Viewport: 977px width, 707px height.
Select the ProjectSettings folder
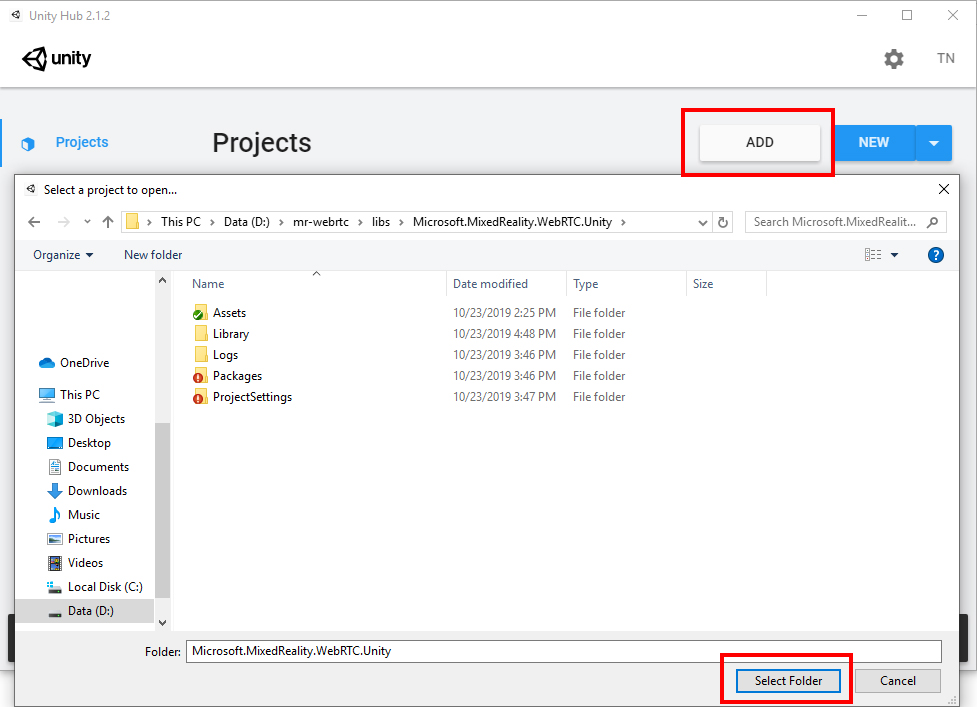coord(252,397)
